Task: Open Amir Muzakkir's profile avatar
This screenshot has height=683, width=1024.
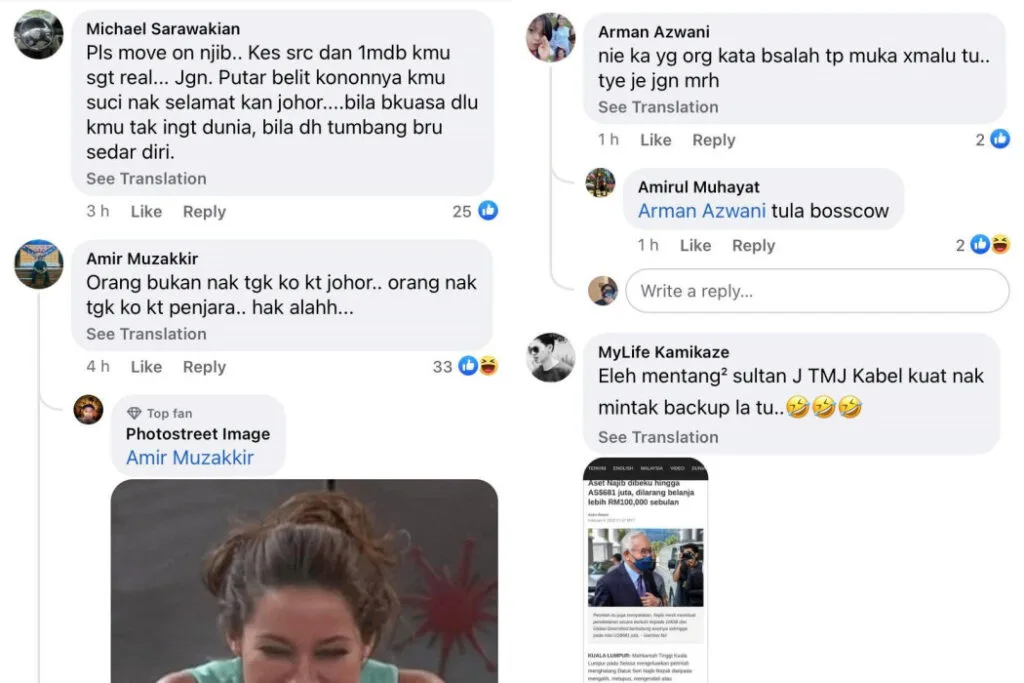Action: pyautogui.click(x=39, y=264)
